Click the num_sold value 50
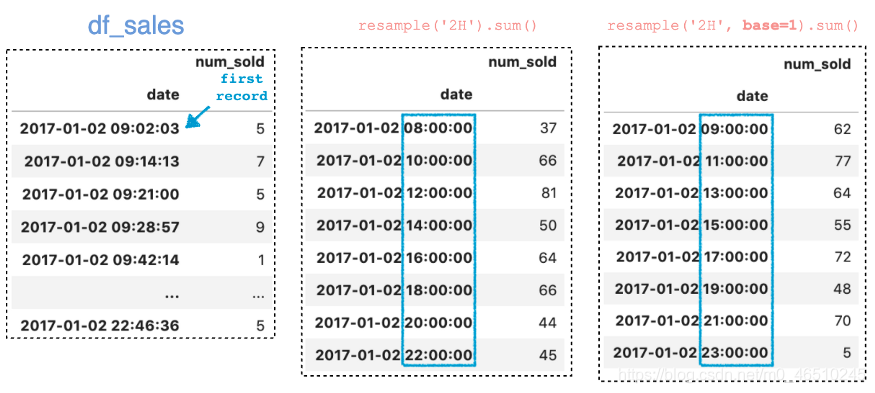This screenshot has width=875, height=393. tap(549, 226)
